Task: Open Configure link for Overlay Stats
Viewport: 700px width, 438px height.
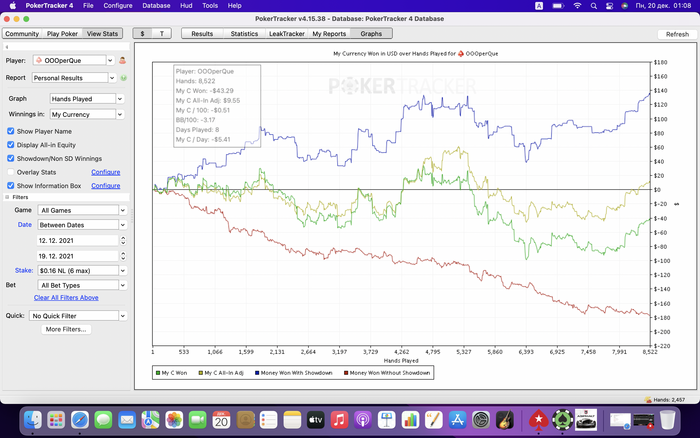Action: 106,172
